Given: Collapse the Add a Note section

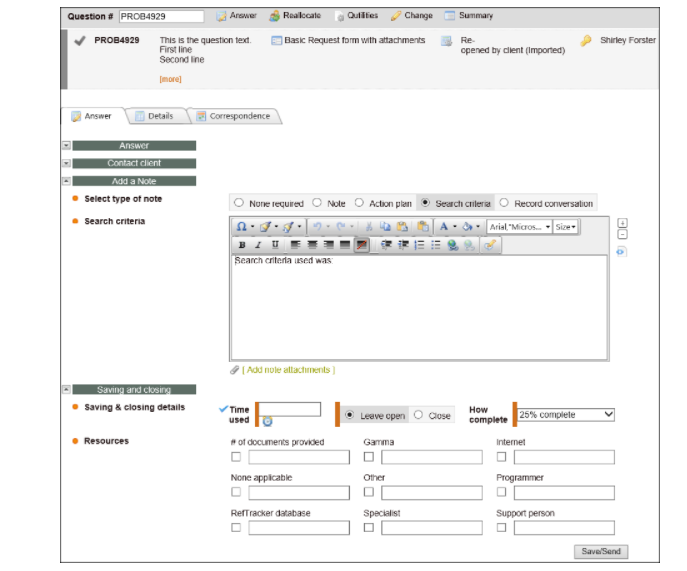Looking at the screenshot, I should tap(66, 181).
